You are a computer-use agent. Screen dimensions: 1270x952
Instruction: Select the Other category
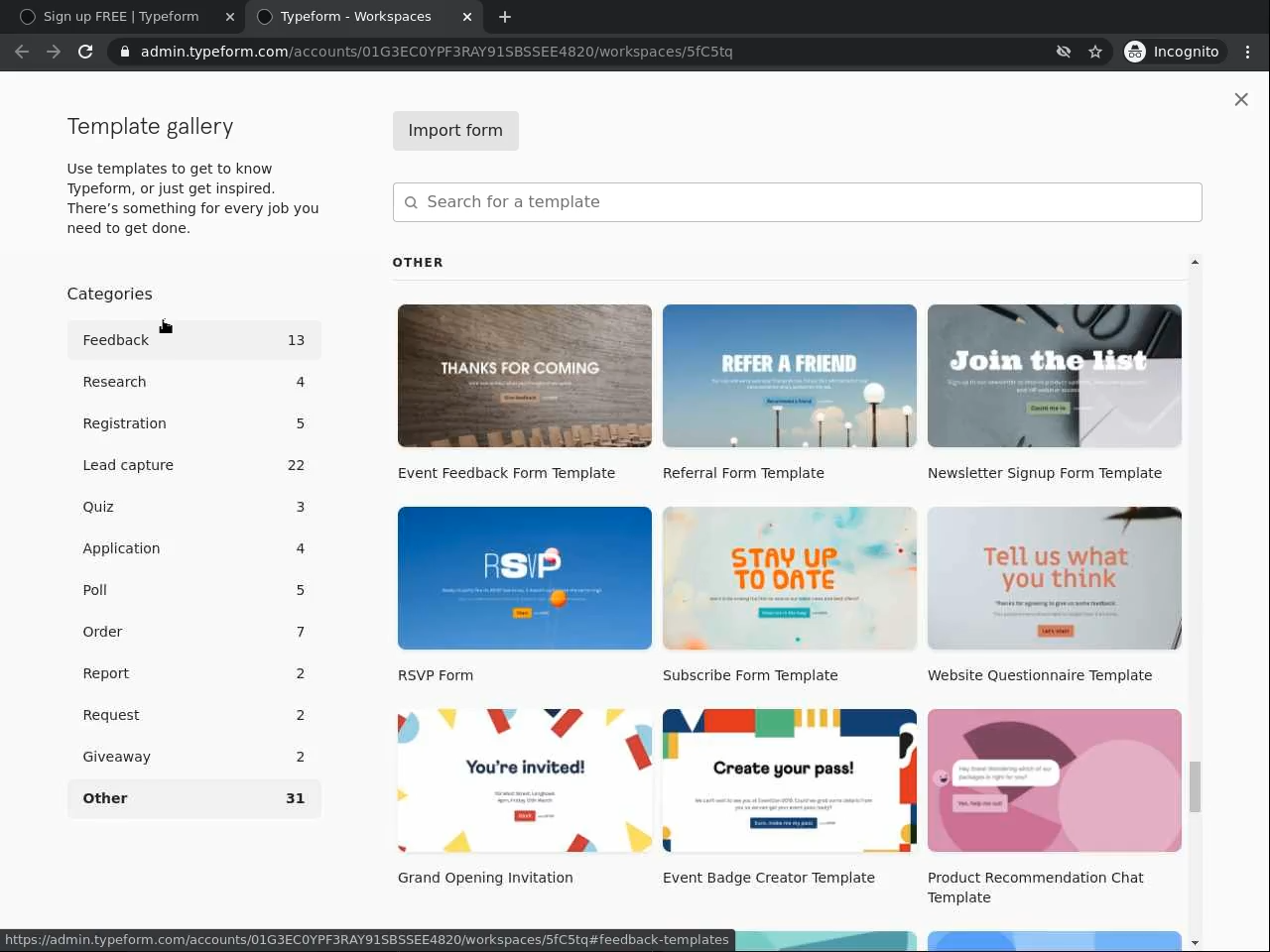194,798
